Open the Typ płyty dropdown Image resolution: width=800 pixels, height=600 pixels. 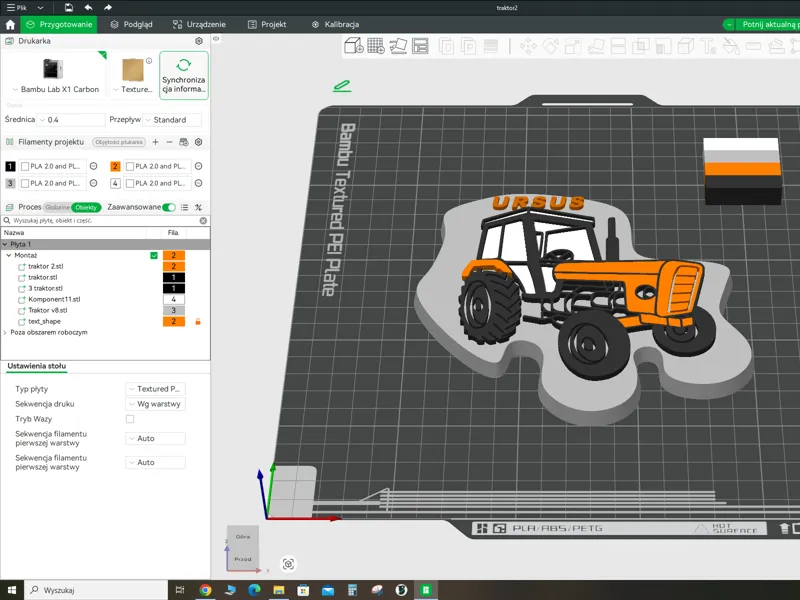(156, 389)
